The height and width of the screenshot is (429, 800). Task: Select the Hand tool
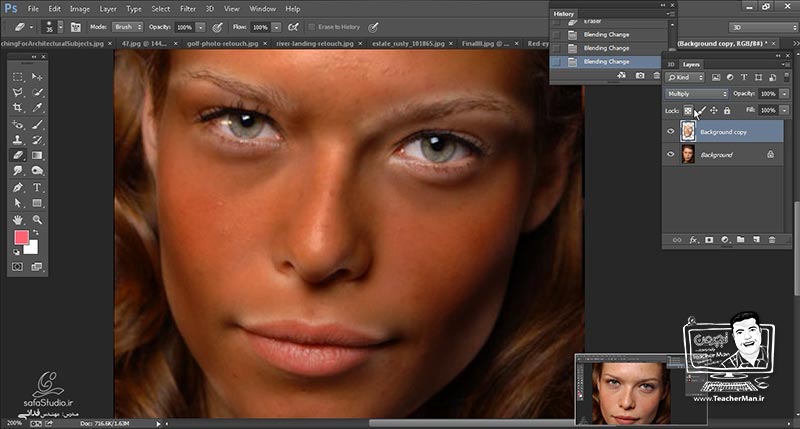(18, 219)
